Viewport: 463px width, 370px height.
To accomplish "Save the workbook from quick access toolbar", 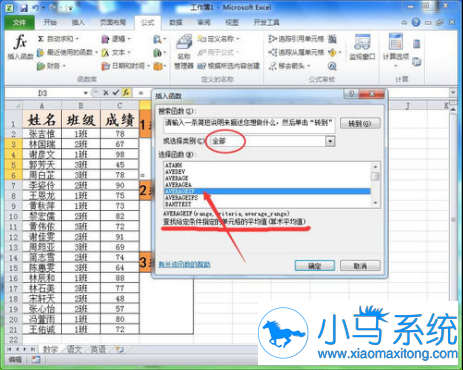I will tap(24, 7).
